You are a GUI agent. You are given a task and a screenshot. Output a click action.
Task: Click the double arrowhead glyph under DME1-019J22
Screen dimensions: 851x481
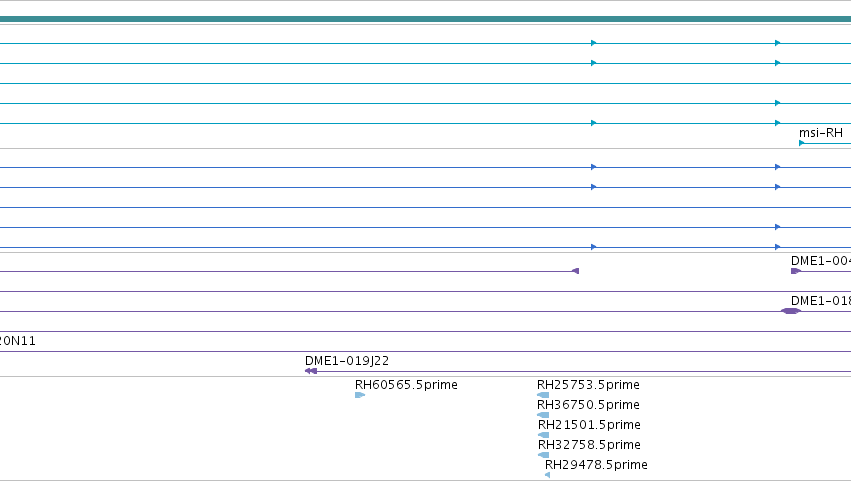click(x=311, y=371)
